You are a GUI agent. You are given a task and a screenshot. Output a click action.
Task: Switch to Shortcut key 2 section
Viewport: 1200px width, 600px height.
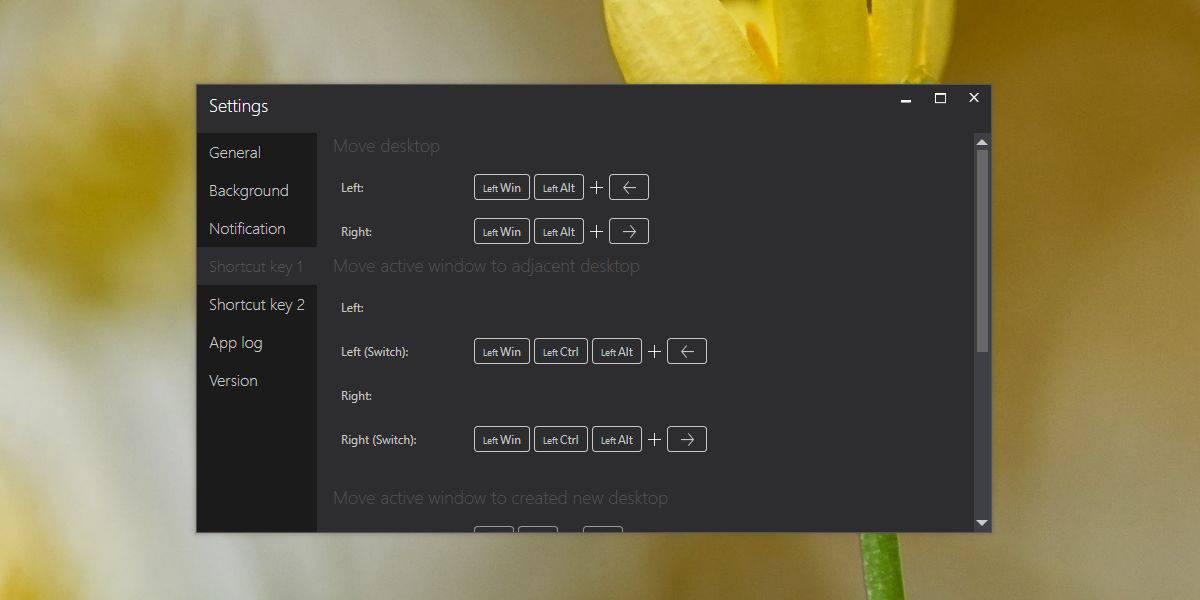(256, 304)
